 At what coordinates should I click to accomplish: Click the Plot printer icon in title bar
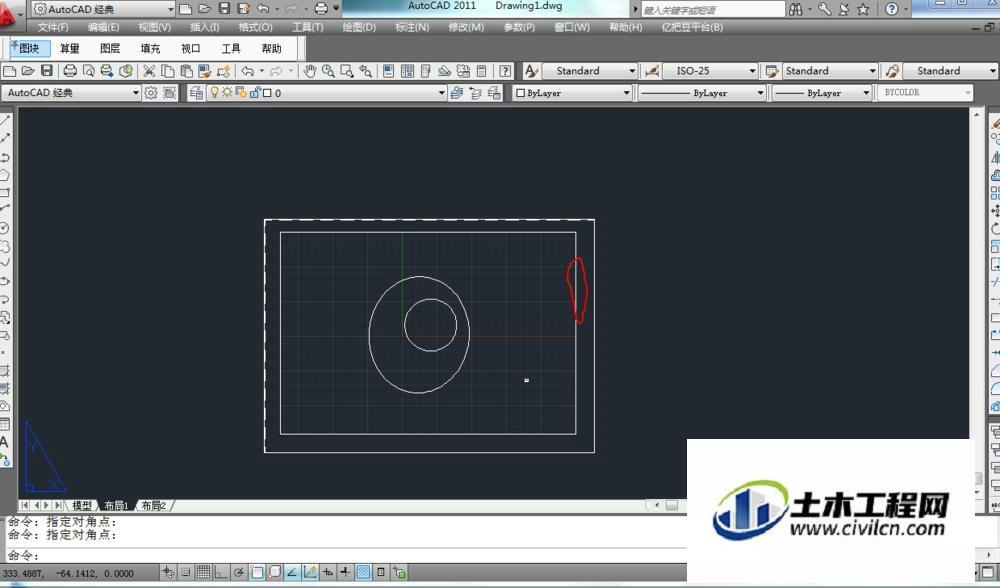coord(321,8)
